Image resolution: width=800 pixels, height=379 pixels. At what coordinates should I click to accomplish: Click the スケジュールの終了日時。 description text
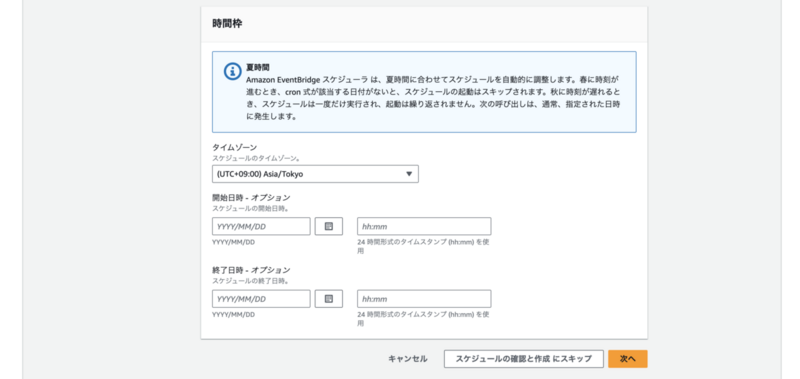coord(251,281)
